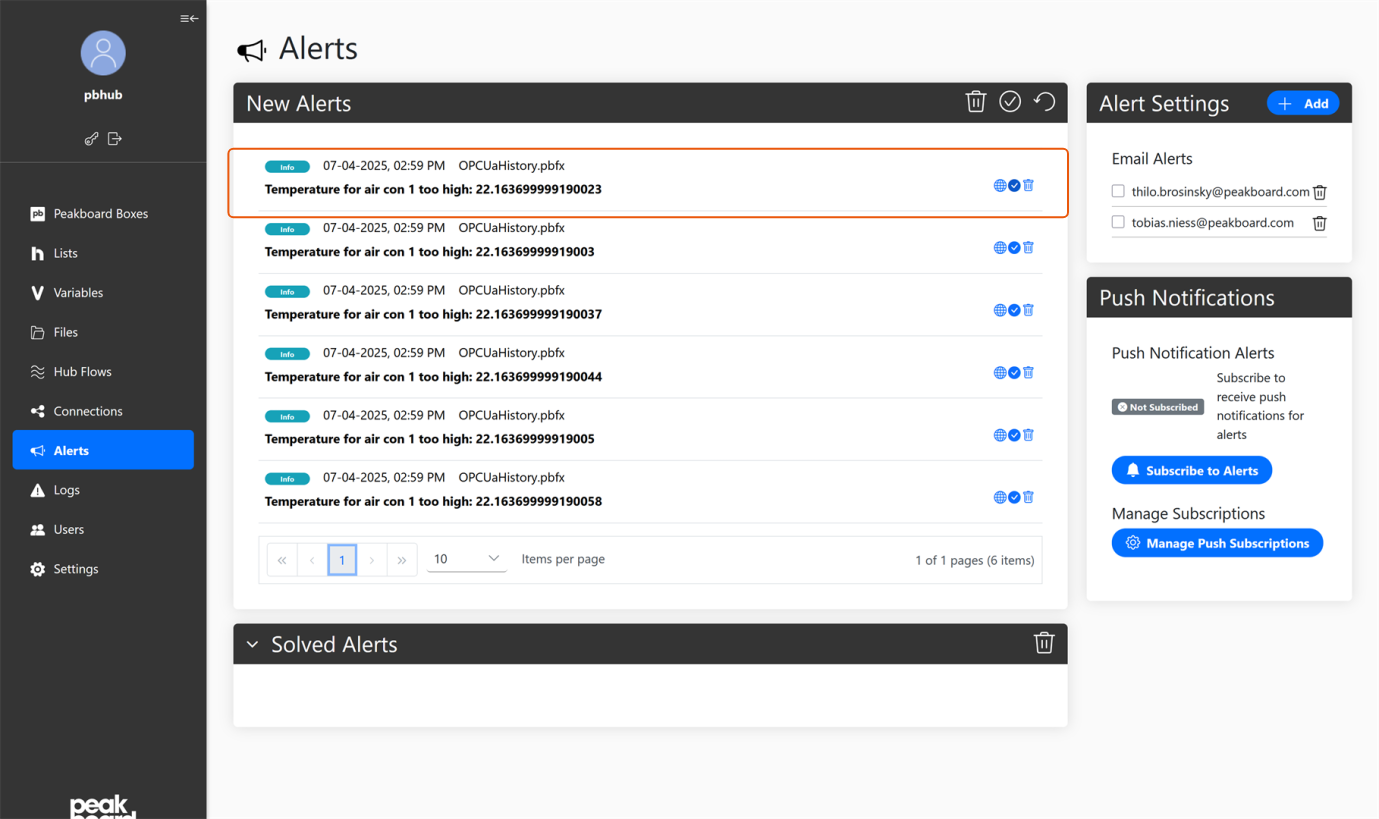Open the items per page dropdown
Image resolution: width=1379 pixels, height=819 pixels.
tap(466, 559)
